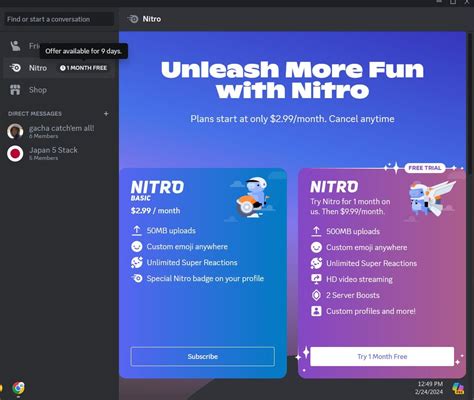The width and height of the screenshot is (474, 400).
Task: Click Nitro Basic custom emoji smiley icon
Action: click(136, 246)
